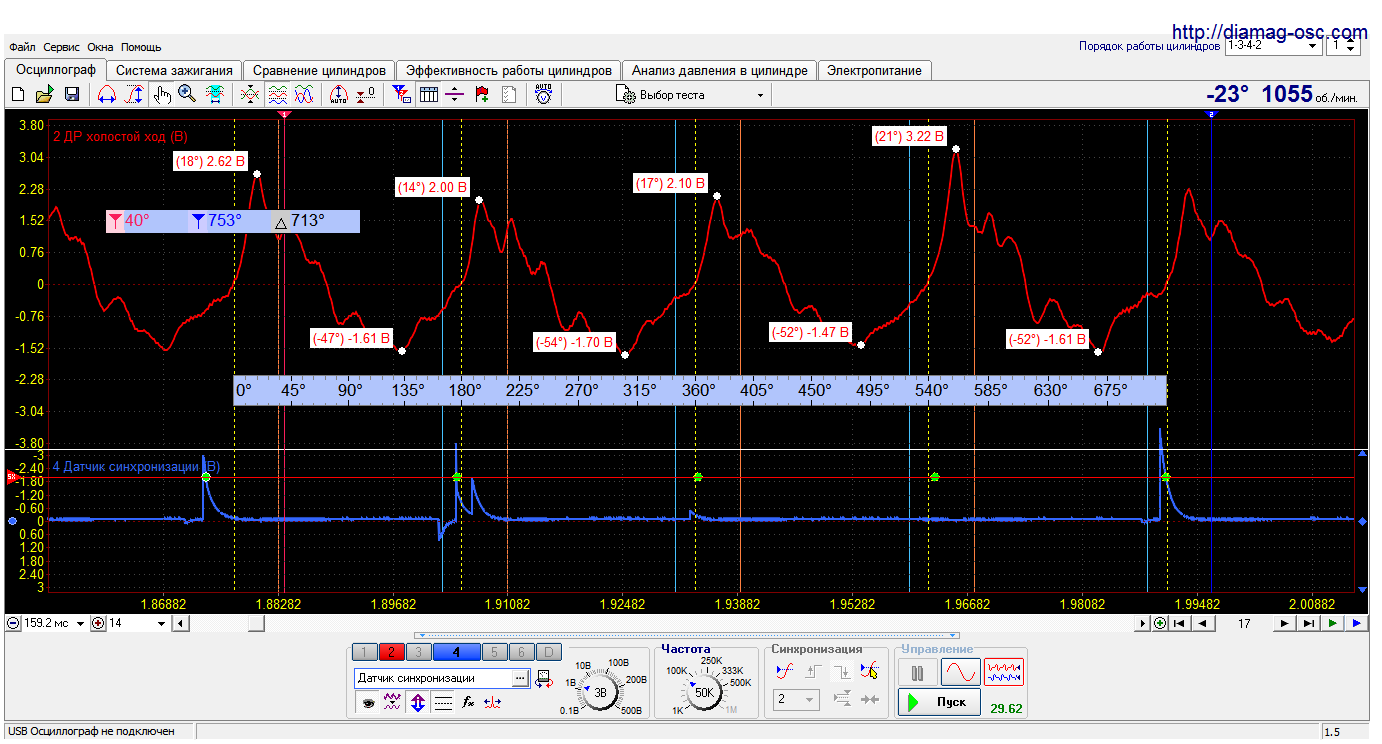
Task: Click the stacked waveforms display icon
Action: [278, 95]
